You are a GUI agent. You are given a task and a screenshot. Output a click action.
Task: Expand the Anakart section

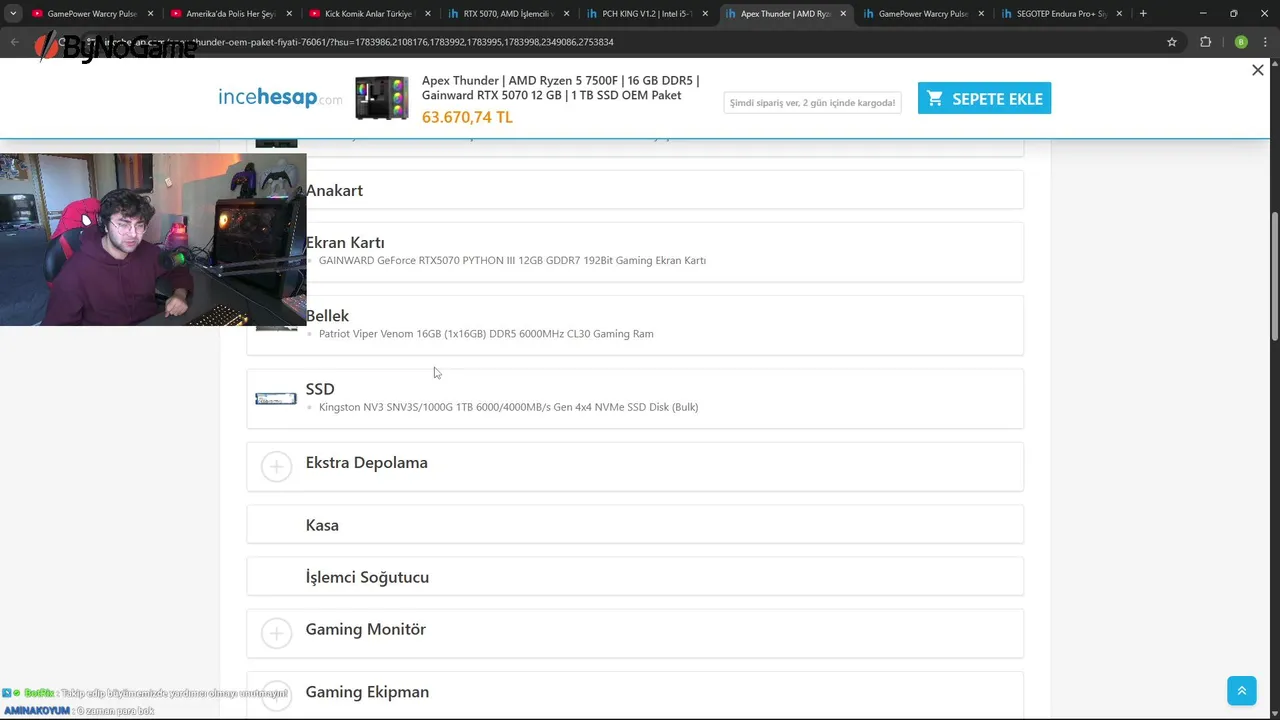635,190
